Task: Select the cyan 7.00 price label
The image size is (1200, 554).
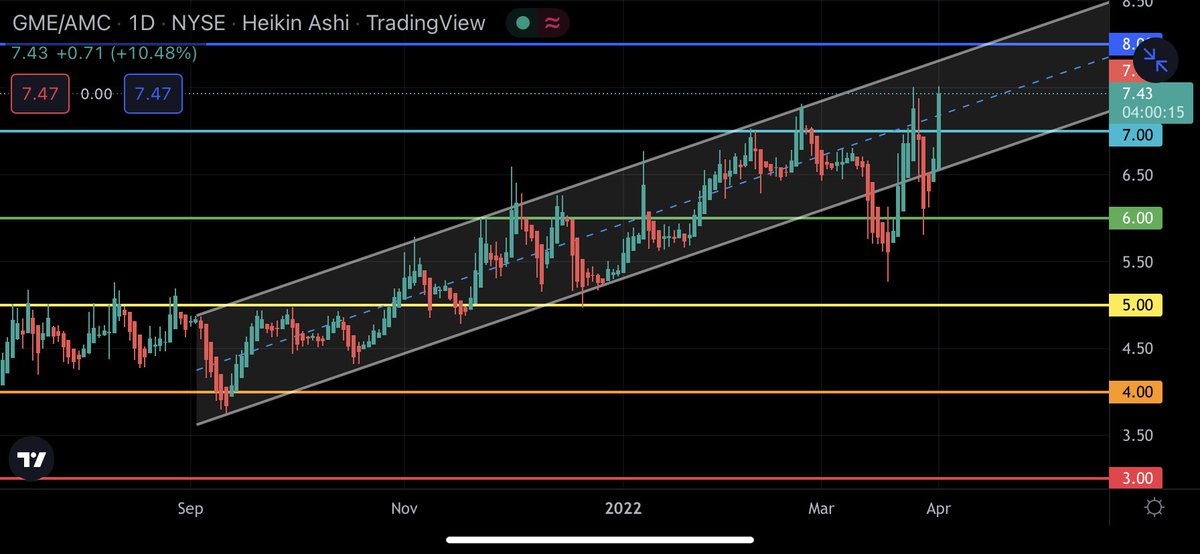Action: click(1136, 134)
